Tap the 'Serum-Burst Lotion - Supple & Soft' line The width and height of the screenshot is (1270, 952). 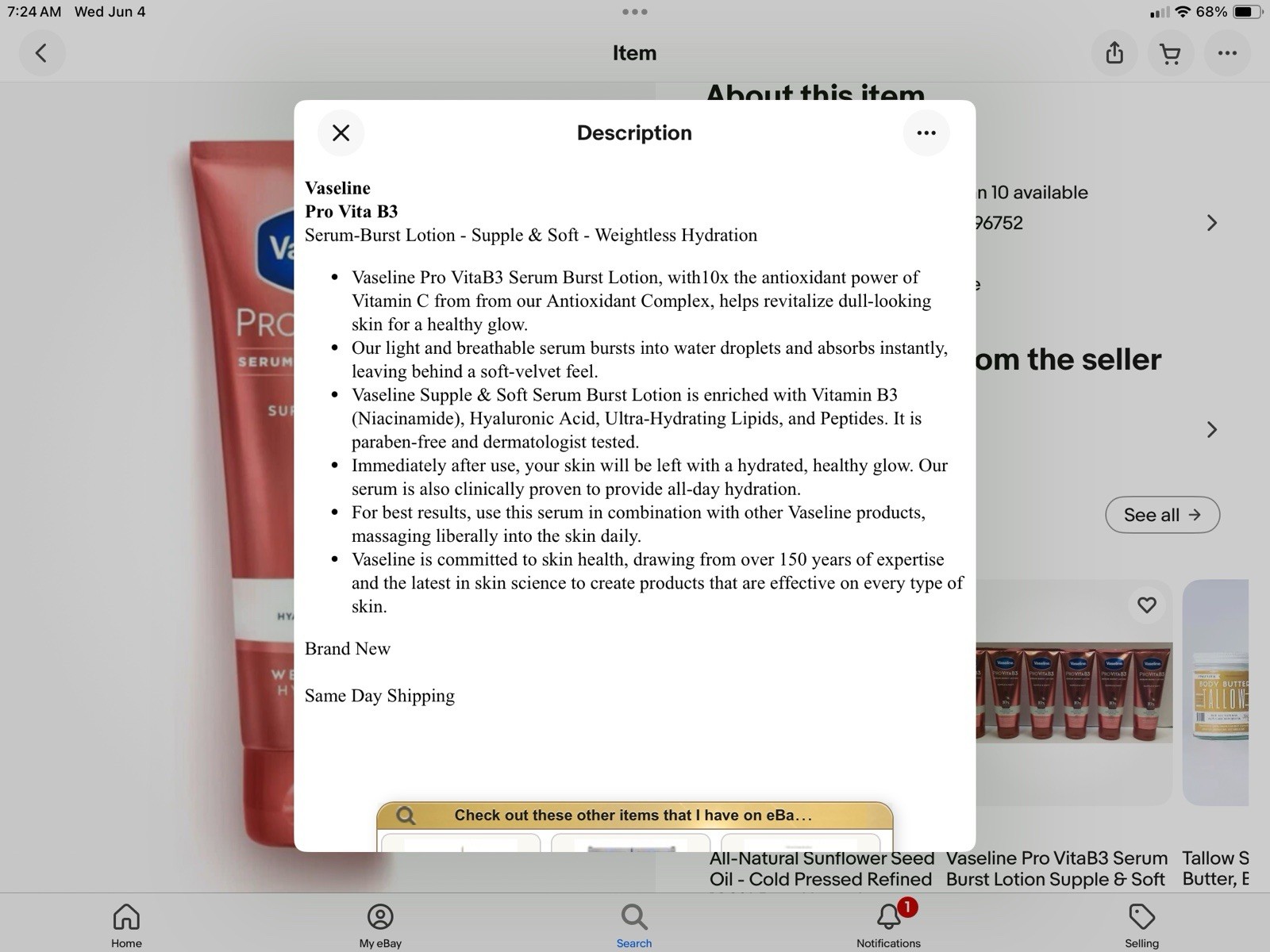(531, 236)
